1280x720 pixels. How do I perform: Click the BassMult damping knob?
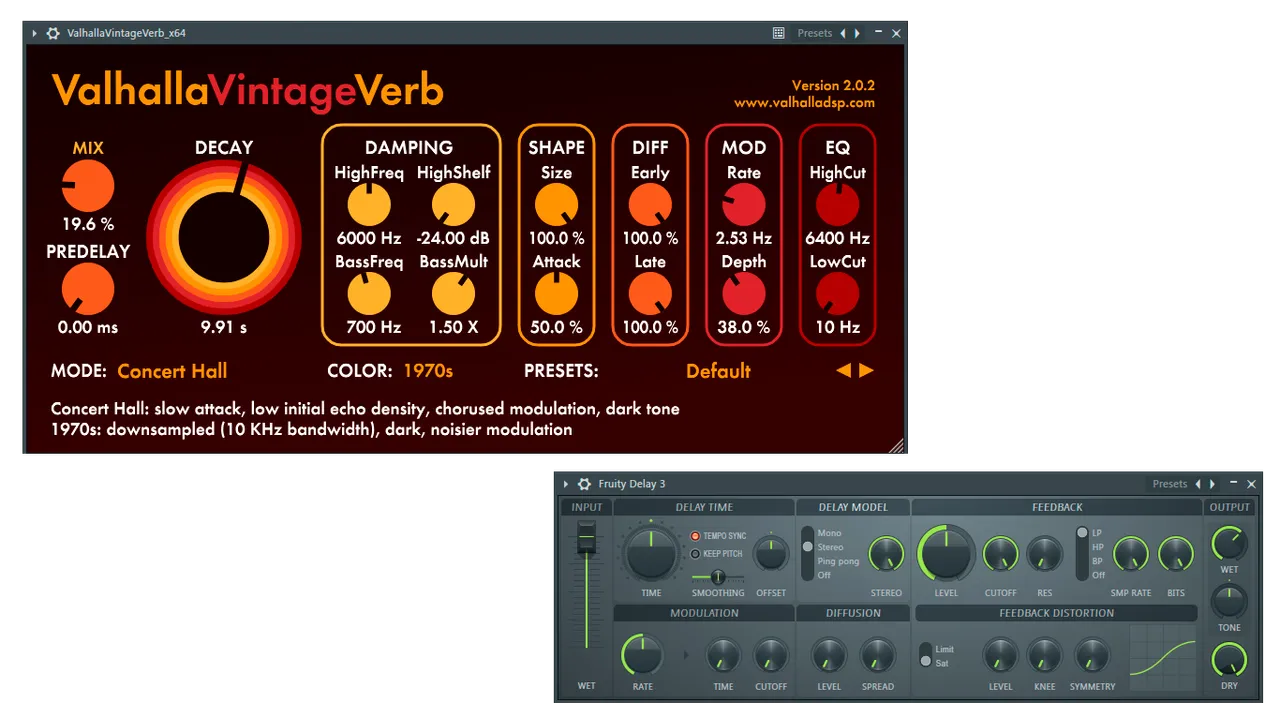tap(454, 295)
